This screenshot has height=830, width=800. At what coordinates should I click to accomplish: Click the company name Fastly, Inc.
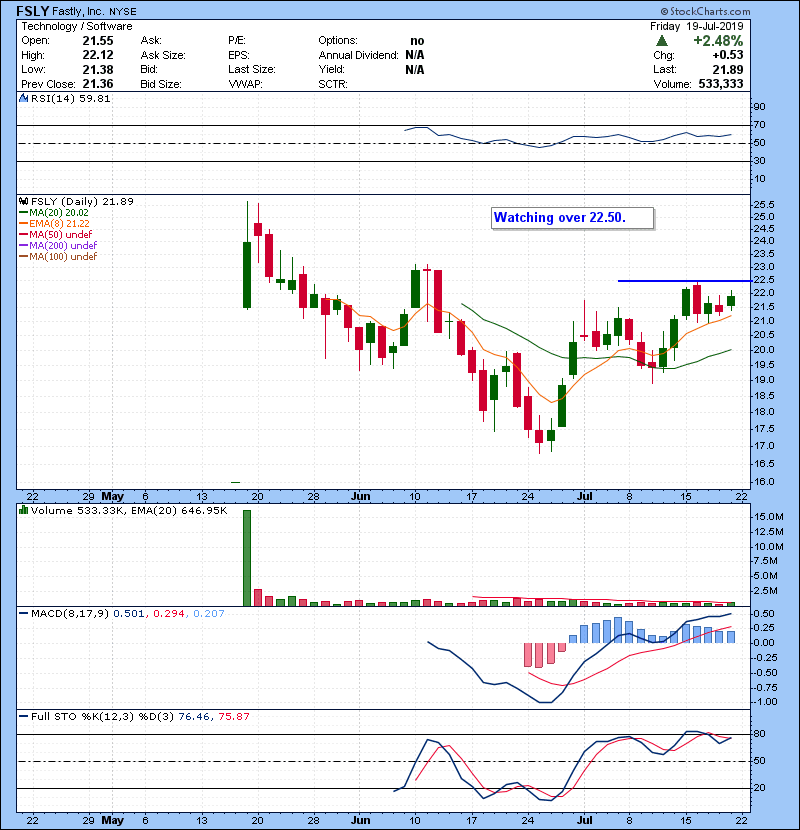(79, 11)
